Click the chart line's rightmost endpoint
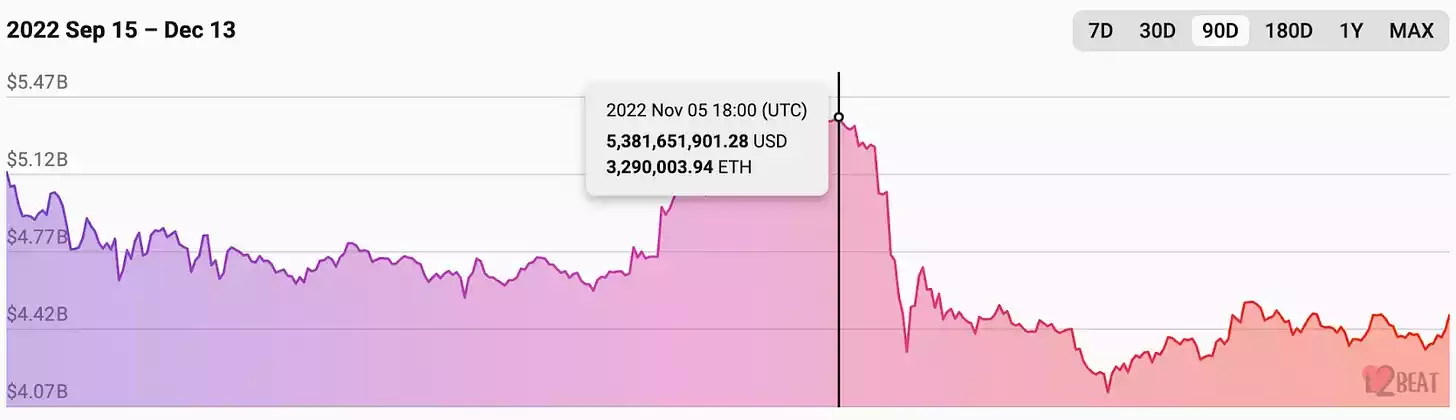Image resolution: width=1456 pixels, height=420 pixels. pos(1448,315)
